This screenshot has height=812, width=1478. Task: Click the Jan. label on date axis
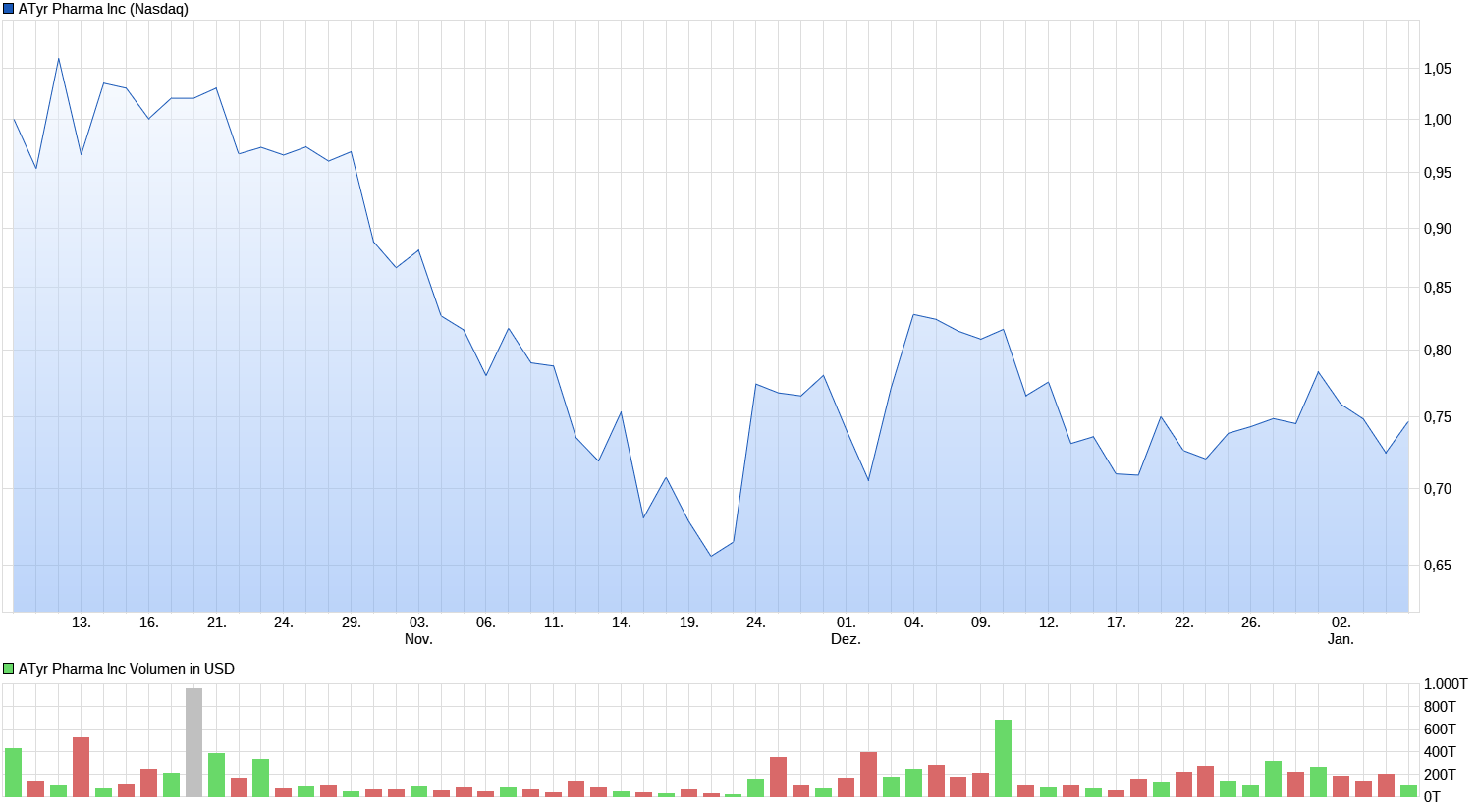(1340, 637)
